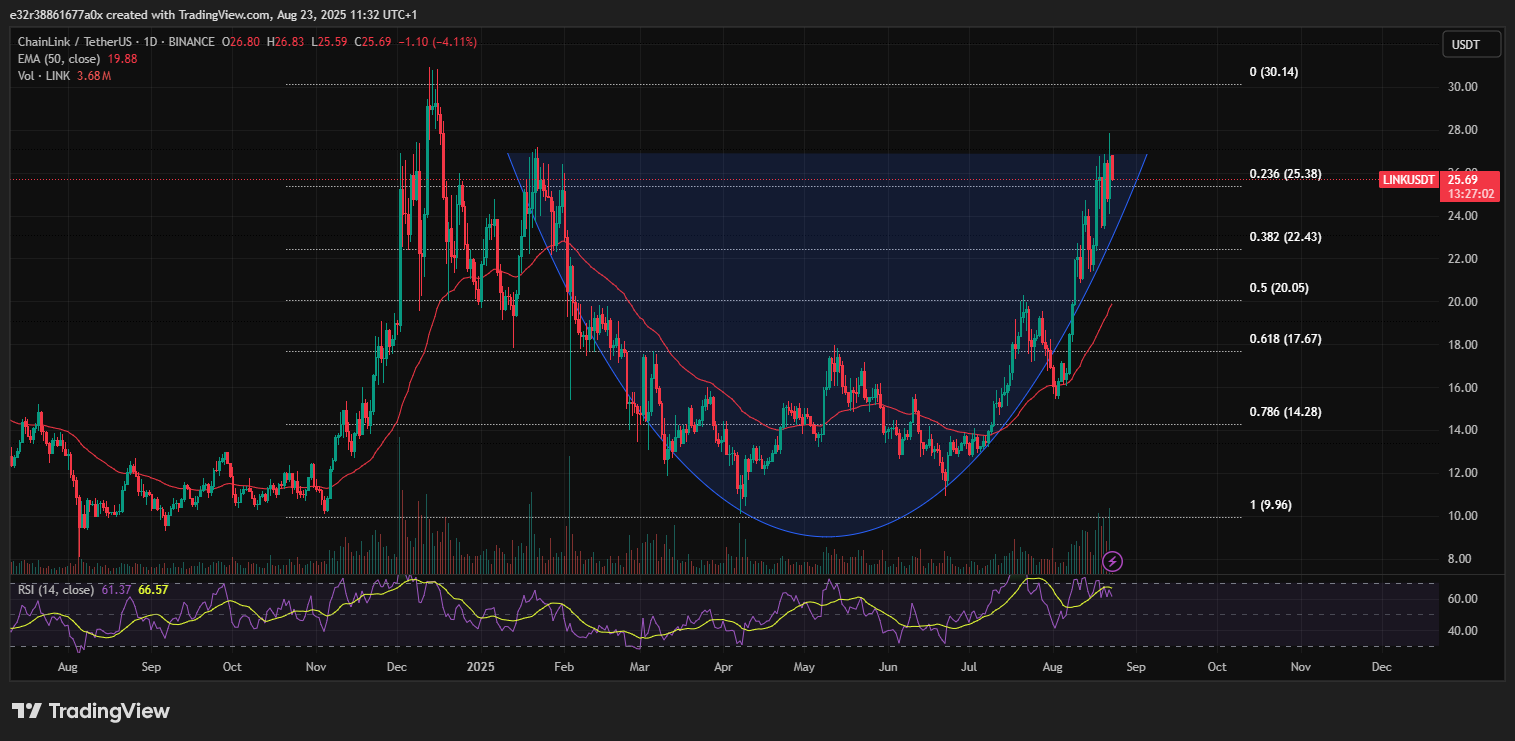Click the 28.00 price axis label
Screen dimensions: 1515x741
click(x=1464, y=130)
